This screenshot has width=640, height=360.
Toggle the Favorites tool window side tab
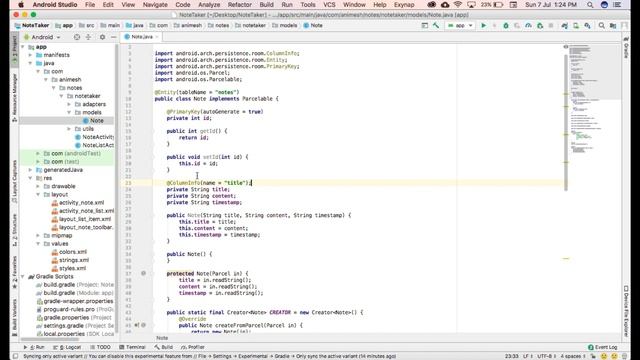[x=14, y=272]
